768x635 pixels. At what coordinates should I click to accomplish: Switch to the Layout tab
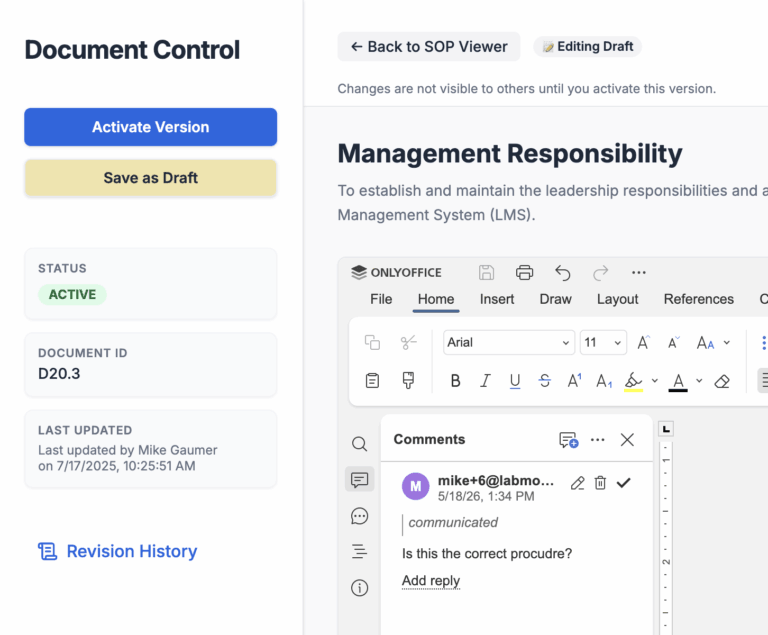(x=617, y=299)
